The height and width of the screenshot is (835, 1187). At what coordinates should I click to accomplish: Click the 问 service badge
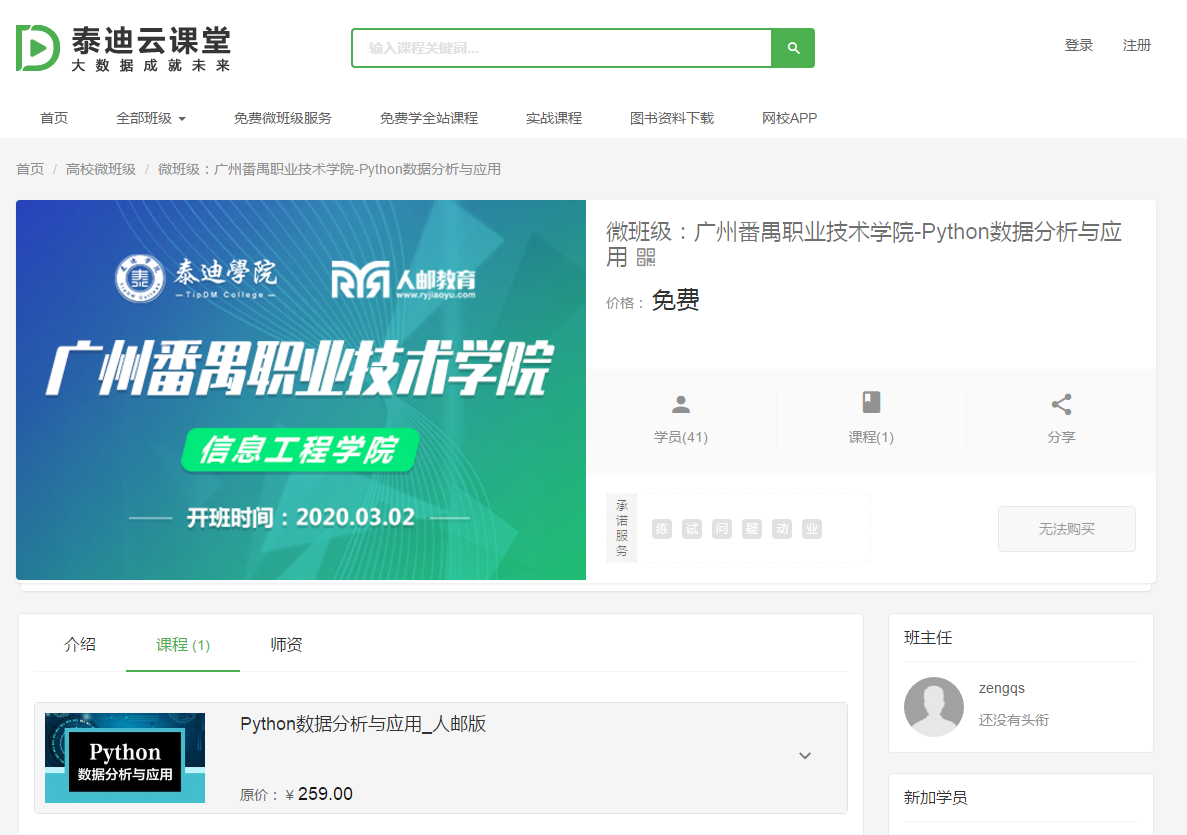coord(722,528)
